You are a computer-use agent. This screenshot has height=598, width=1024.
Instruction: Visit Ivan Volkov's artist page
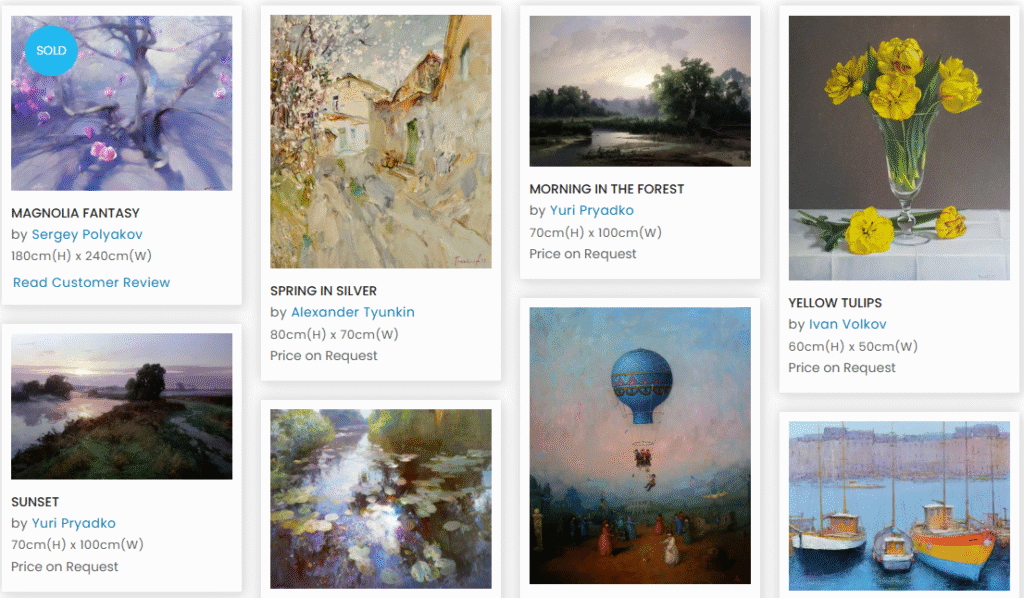click(x=847, y=324)
